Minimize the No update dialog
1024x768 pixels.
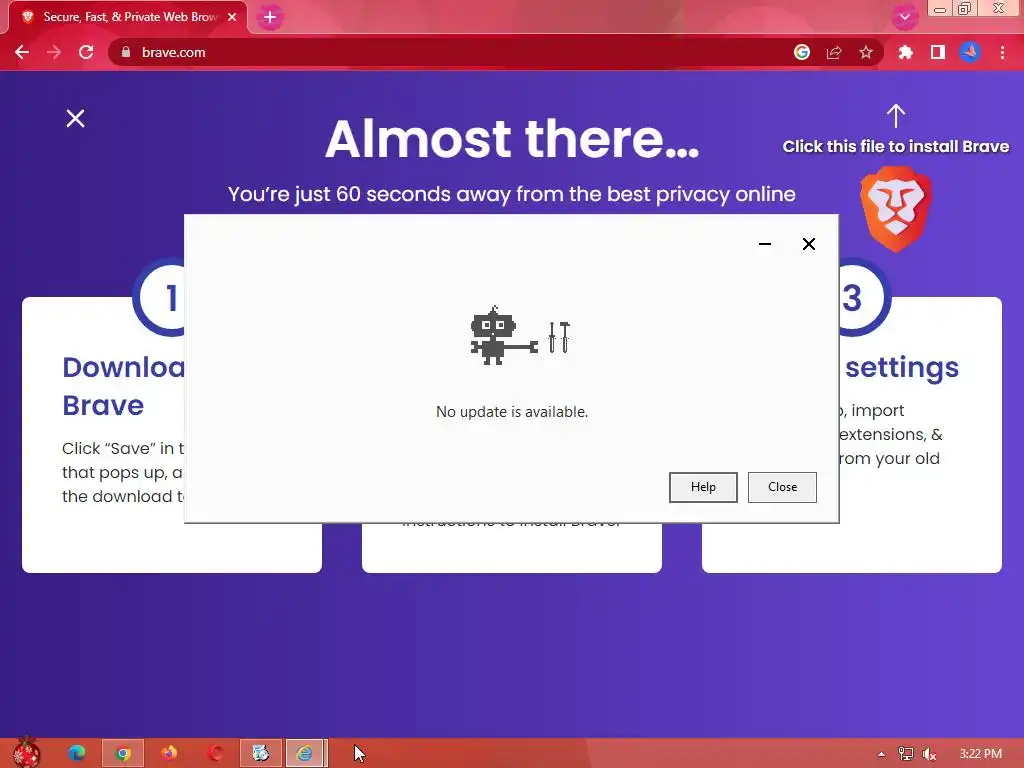(x=765, y=244)
